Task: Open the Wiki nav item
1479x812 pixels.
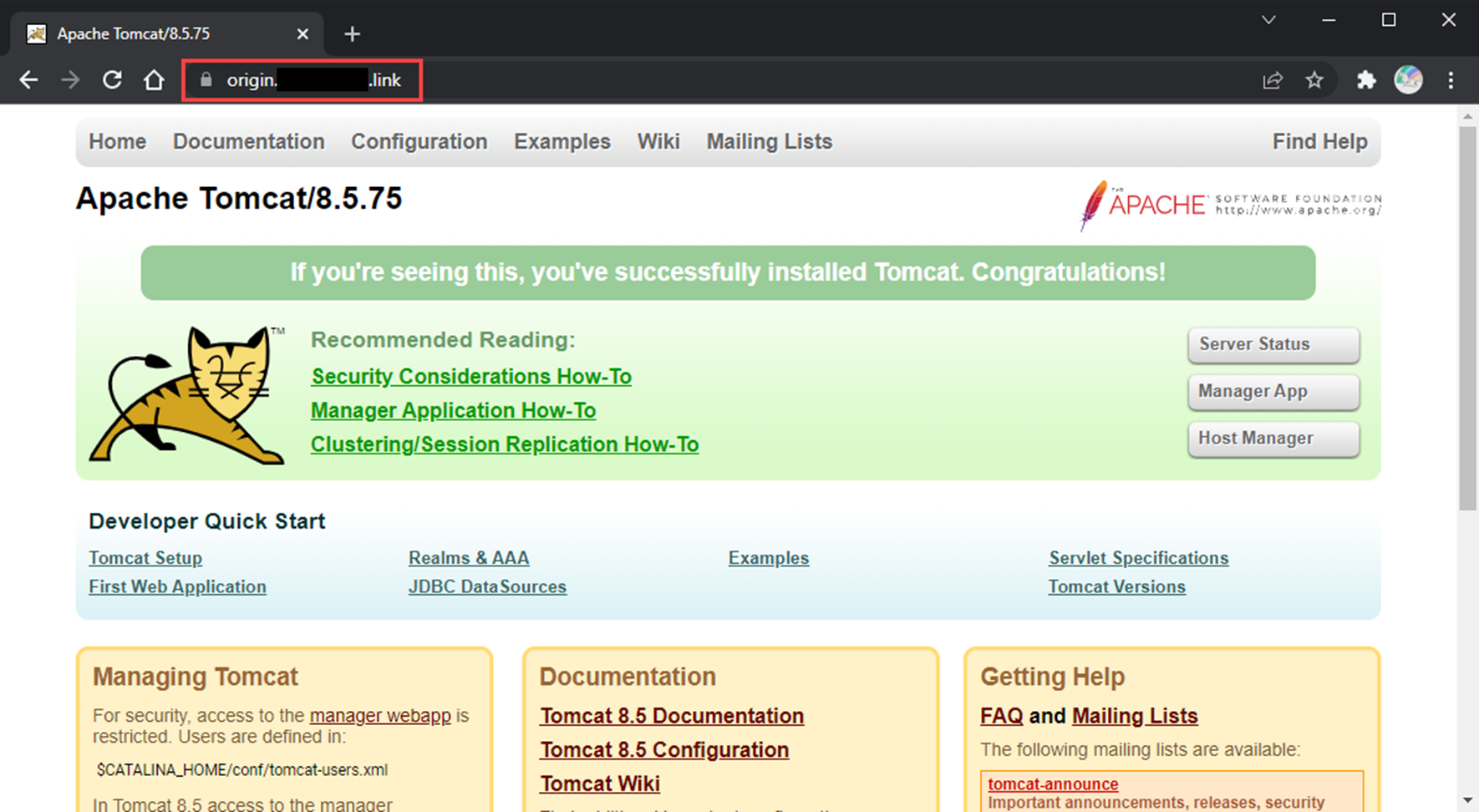Action: (x=658, y=142)
